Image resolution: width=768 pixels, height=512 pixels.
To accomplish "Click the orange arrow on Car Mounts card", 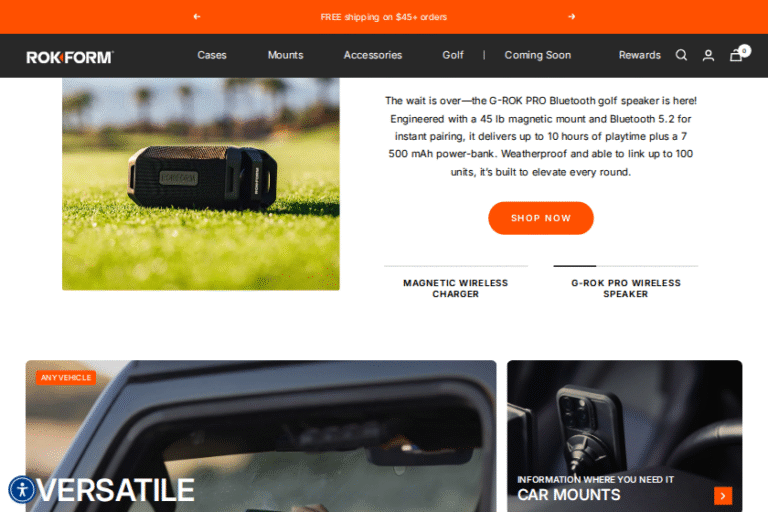I will point(723,495).
